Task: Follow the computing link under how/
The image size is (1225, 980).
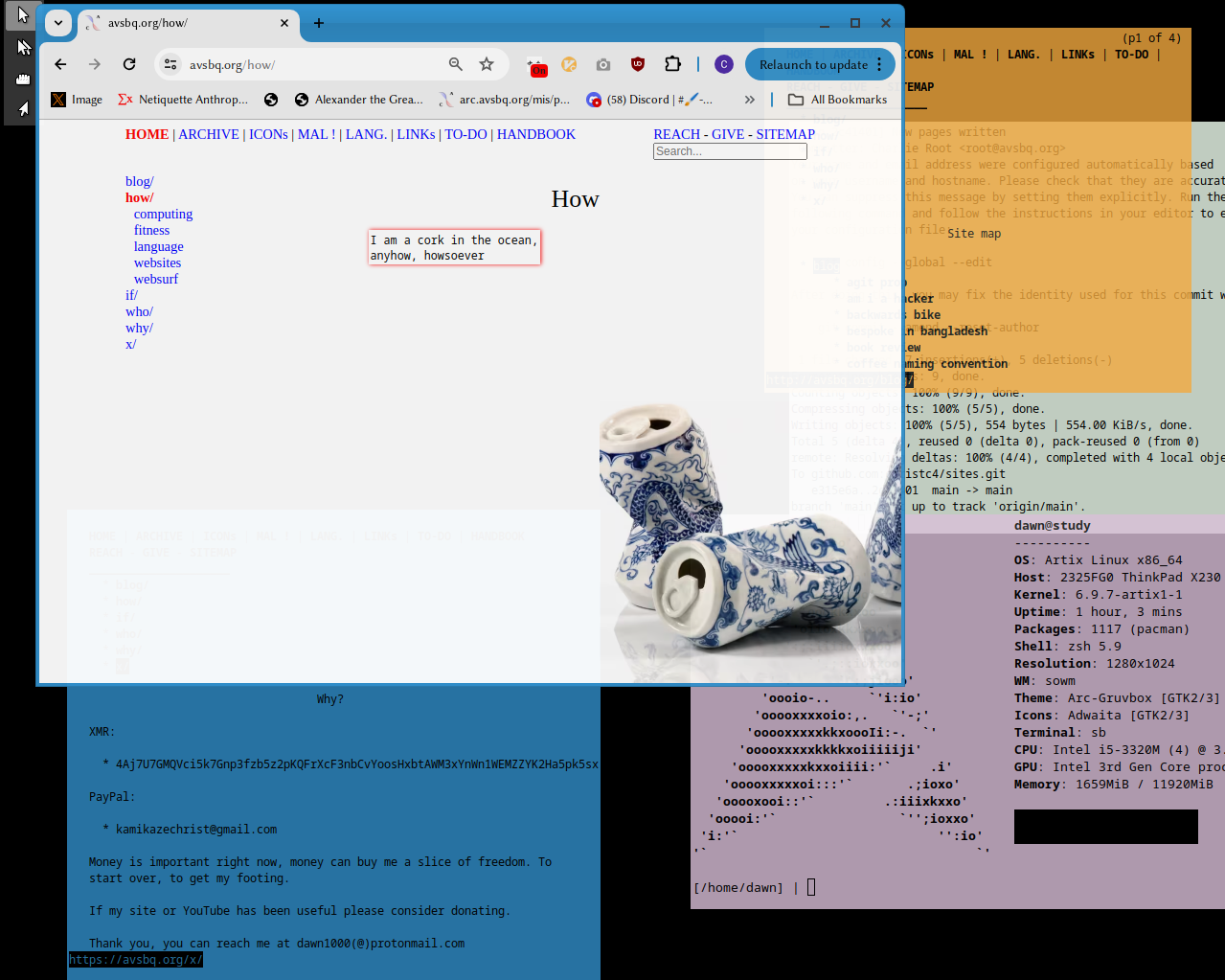Action: 163,214
